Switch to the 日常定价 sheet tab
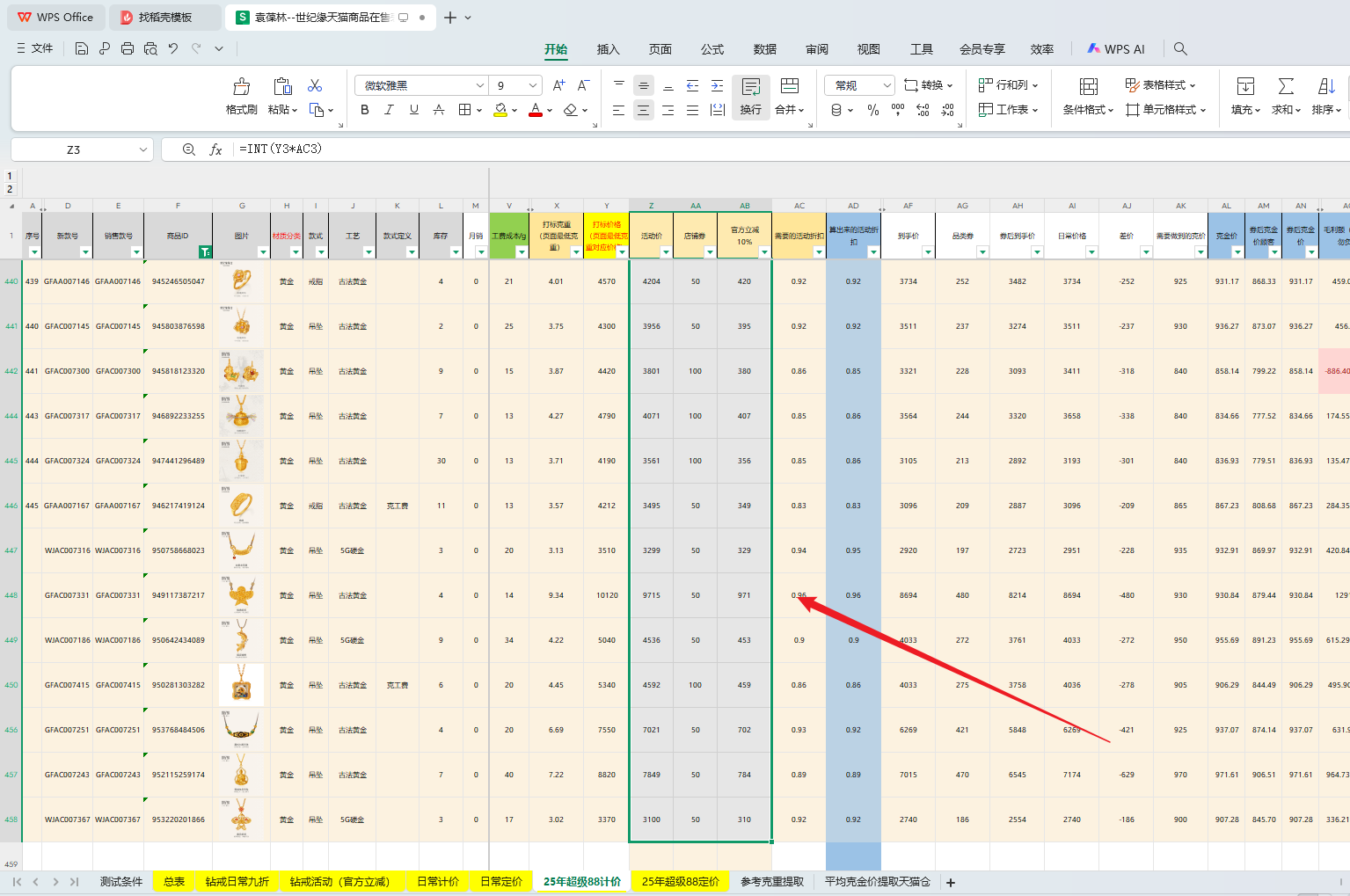Screen dimensions: 1350x896 501,881
